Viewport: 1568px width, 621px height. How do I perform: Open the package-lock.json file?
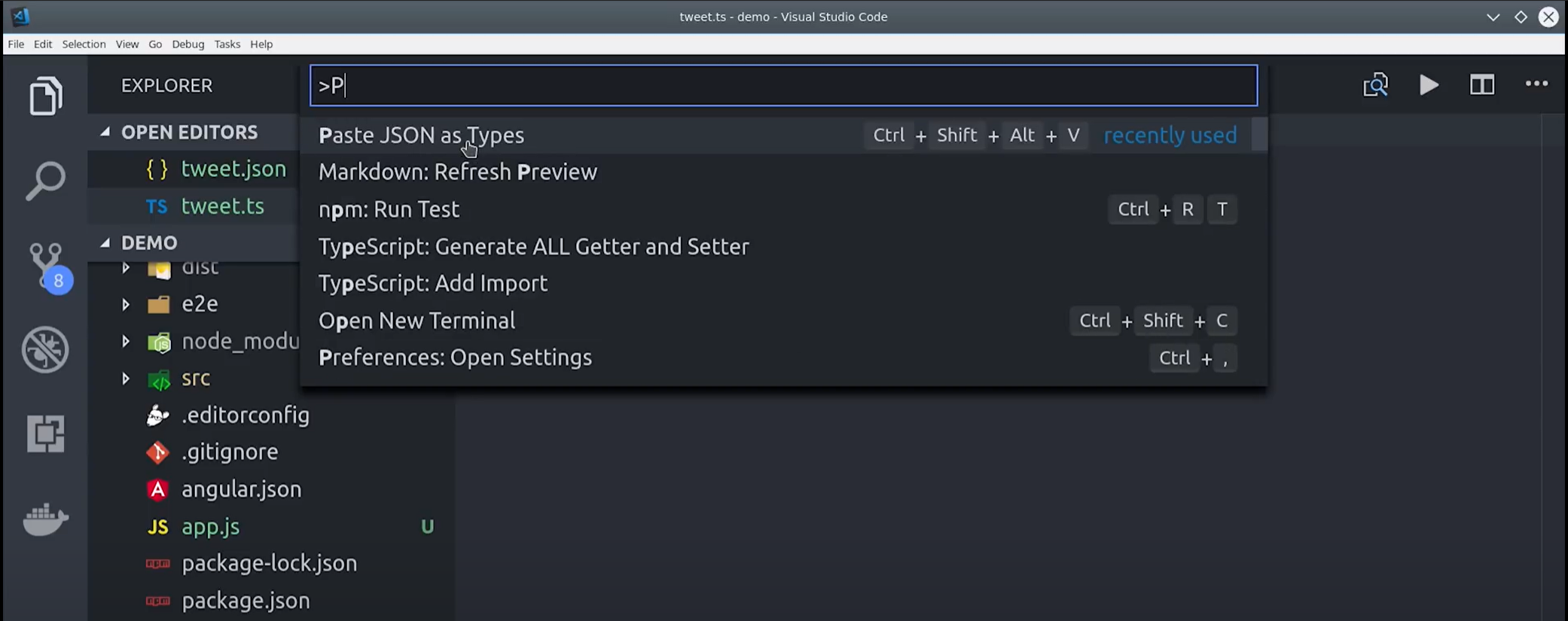[269, 563]
